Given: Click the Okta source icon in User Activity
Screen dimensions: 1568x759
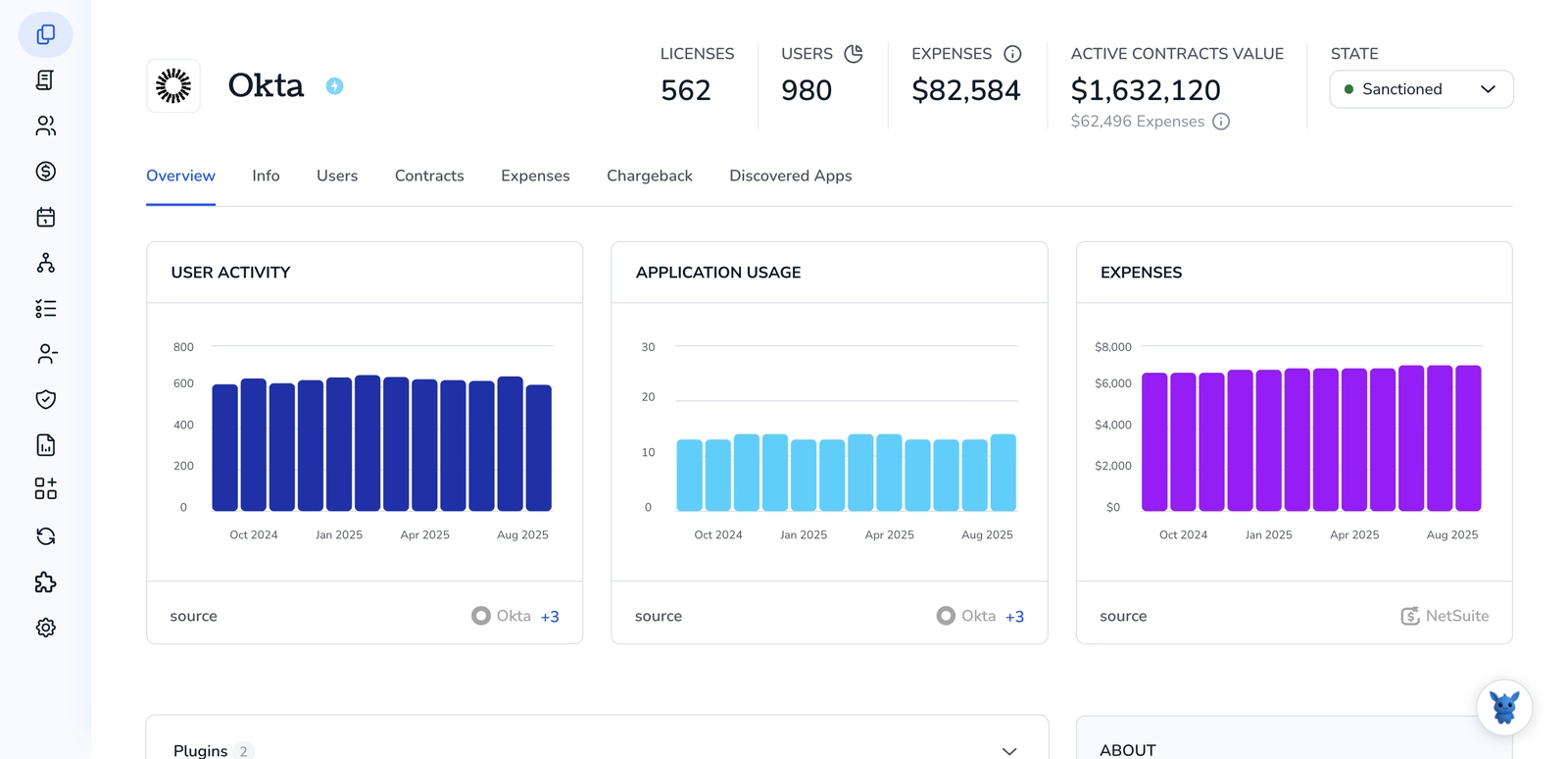Looking at the screenshot, I should [480, 616].
